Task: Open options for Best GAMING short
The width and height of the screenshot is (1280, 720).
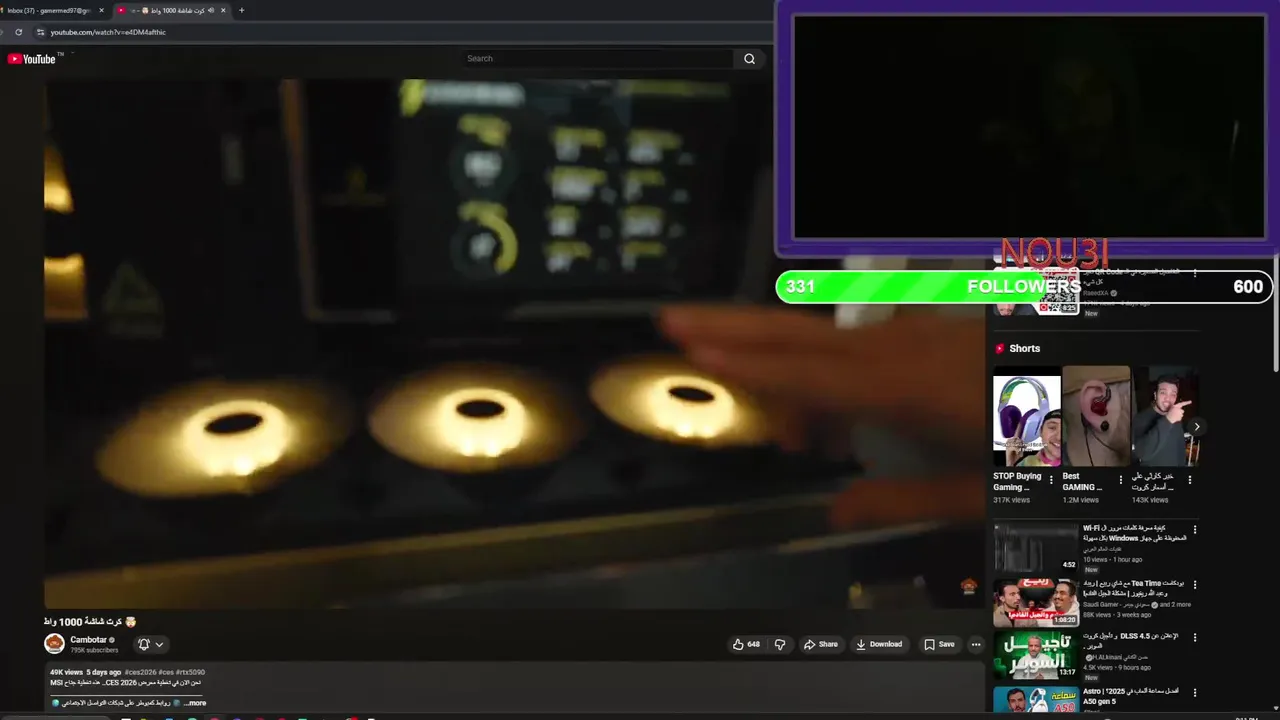Action: pyautogui.click(x=1121, y=480)
